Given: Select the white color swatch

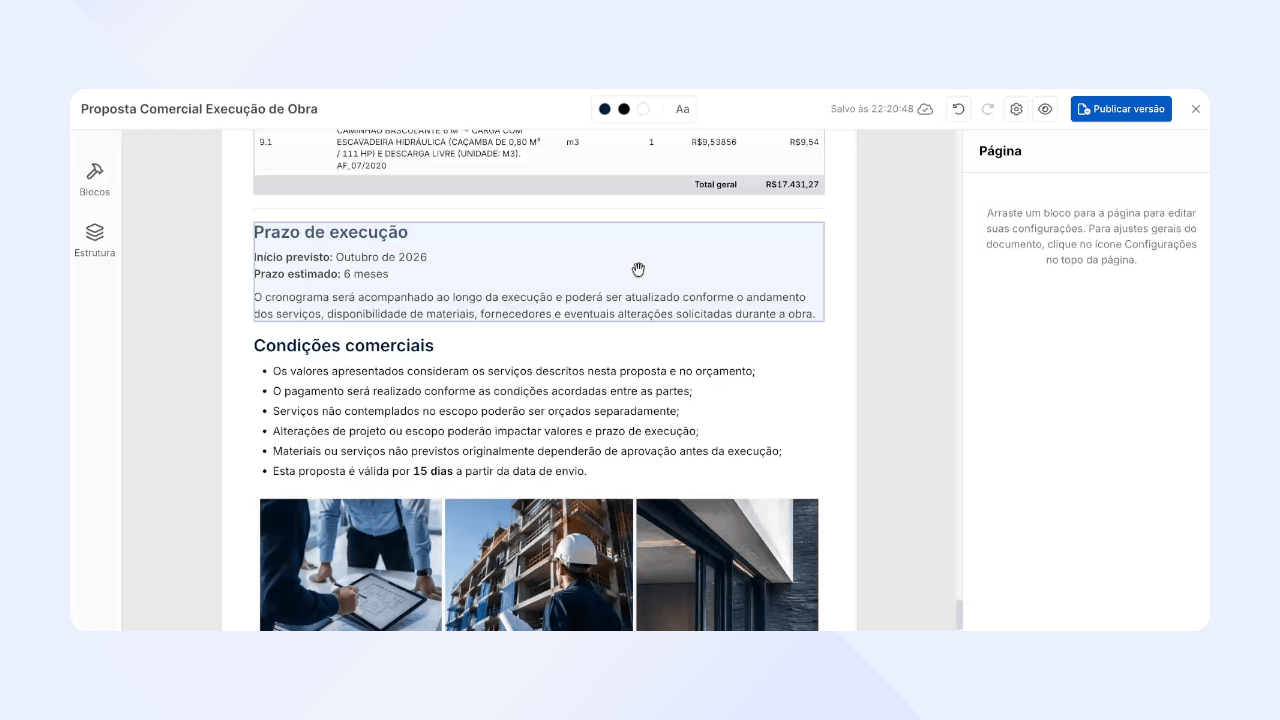Looking at the screenshot, I should [x=644, y=109].
